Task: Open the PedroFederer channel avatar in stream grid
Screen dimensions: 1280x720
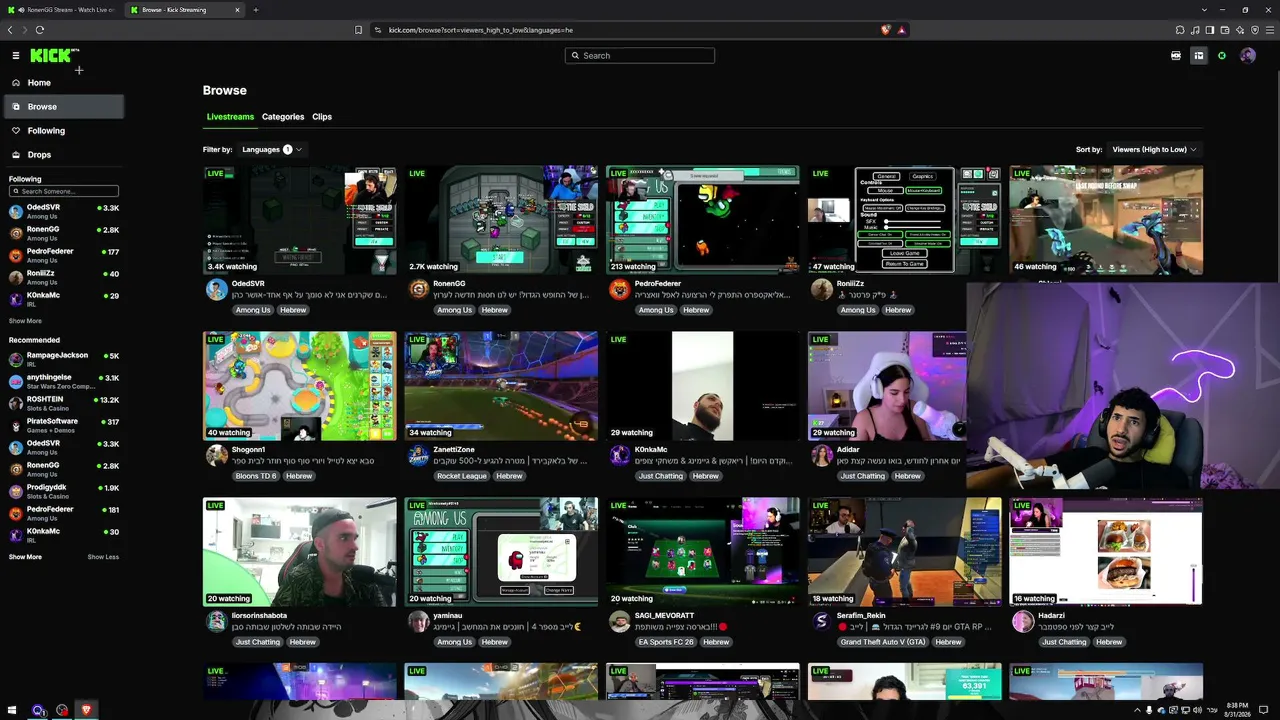Action: pos(619,290)
